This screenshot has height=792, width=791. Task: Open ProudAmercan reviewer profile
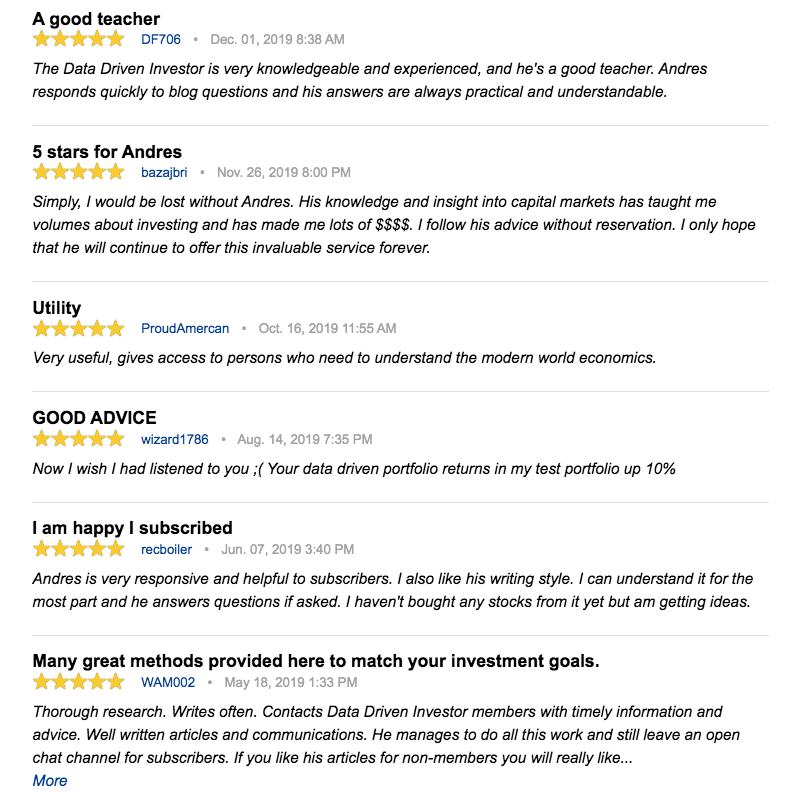(185, 328)
